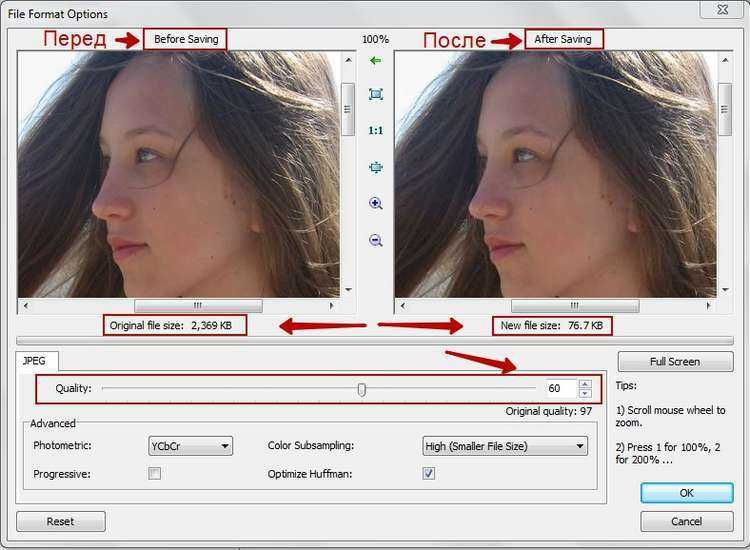Click the 'Press 1 for 100%' tip
Image resolution: width=750 pixels, height=550 pixels.
(x=668, y=453)
